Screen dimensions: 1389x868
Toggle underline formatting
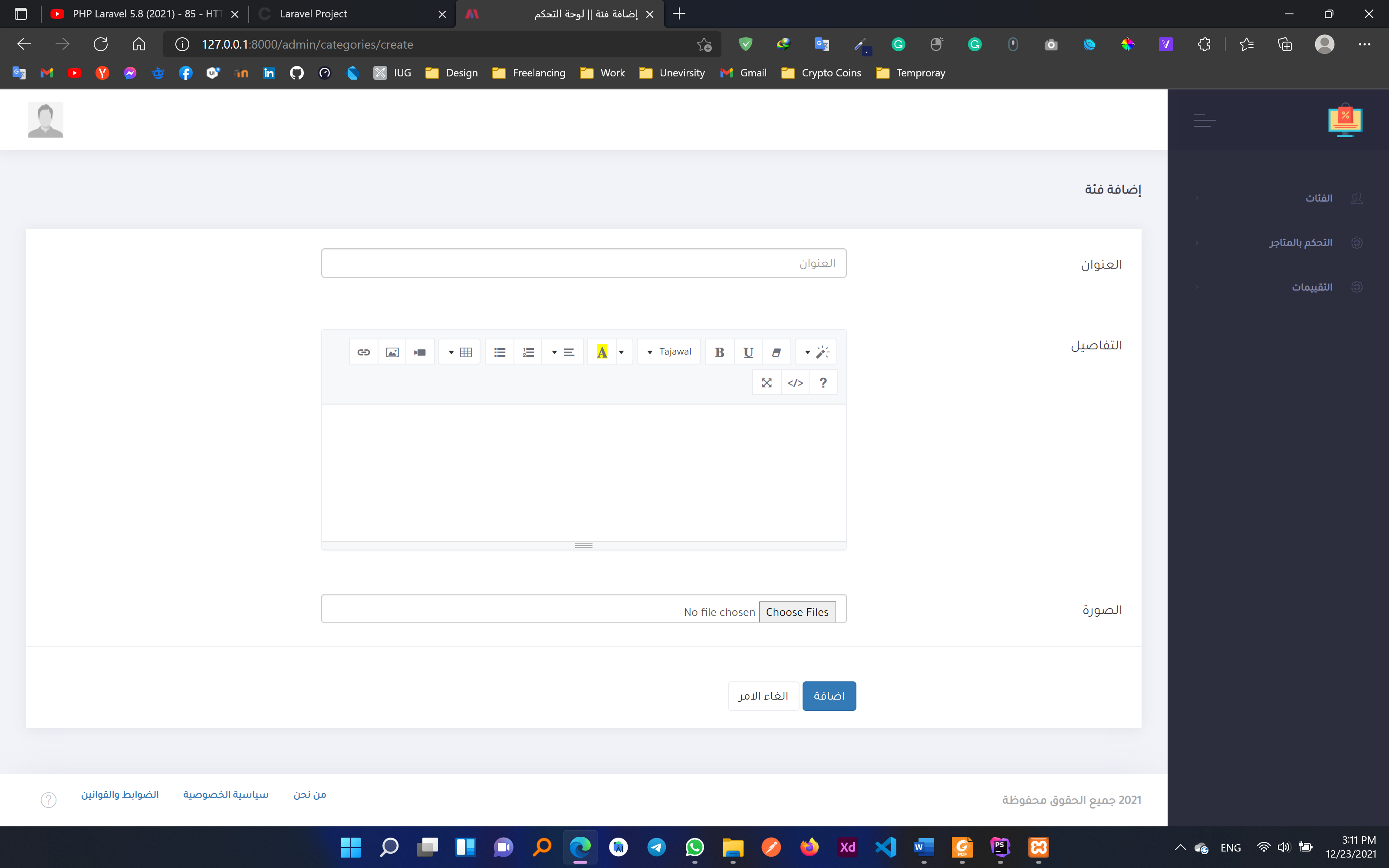click(748, 352)
